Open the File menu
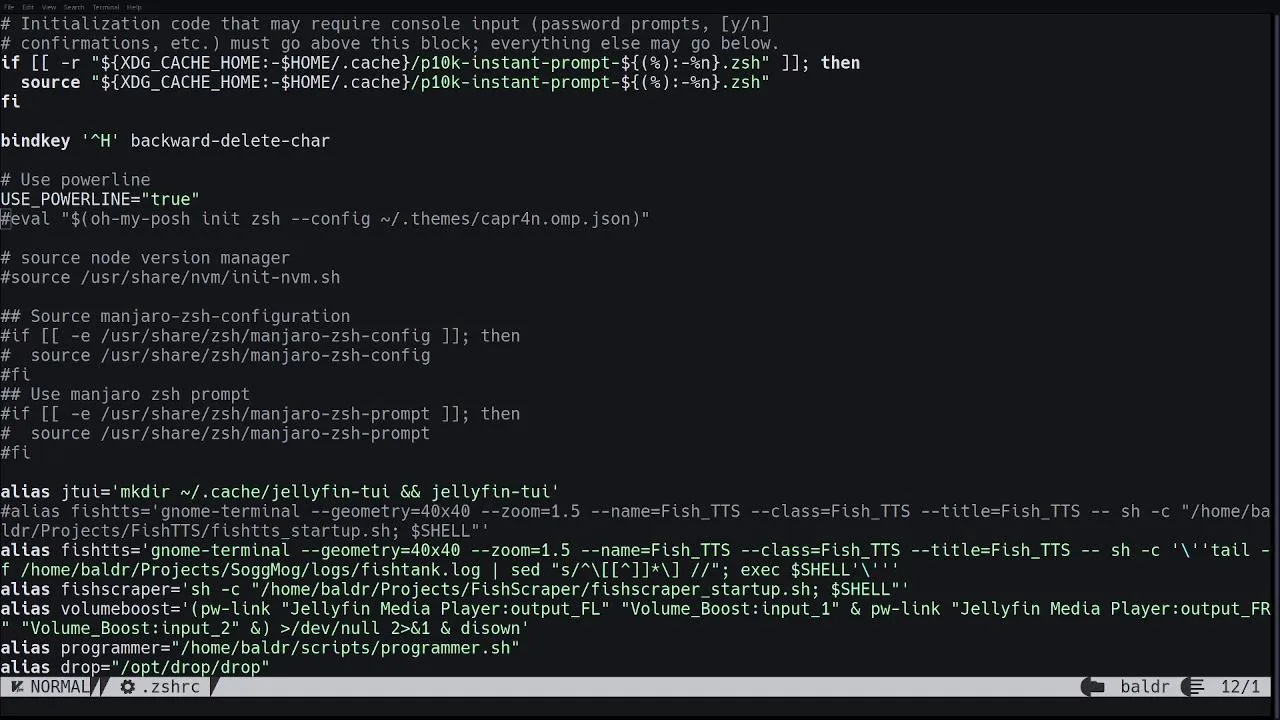1280x720 pixels. (9, 7)
